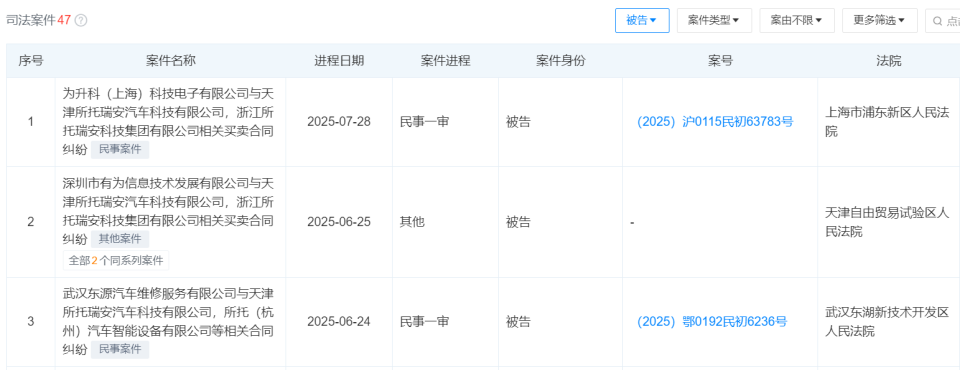Click the 被告 identity cell in row 2
Image resolution: width=960 pixels, height=370 pixels.
(518, 222)
